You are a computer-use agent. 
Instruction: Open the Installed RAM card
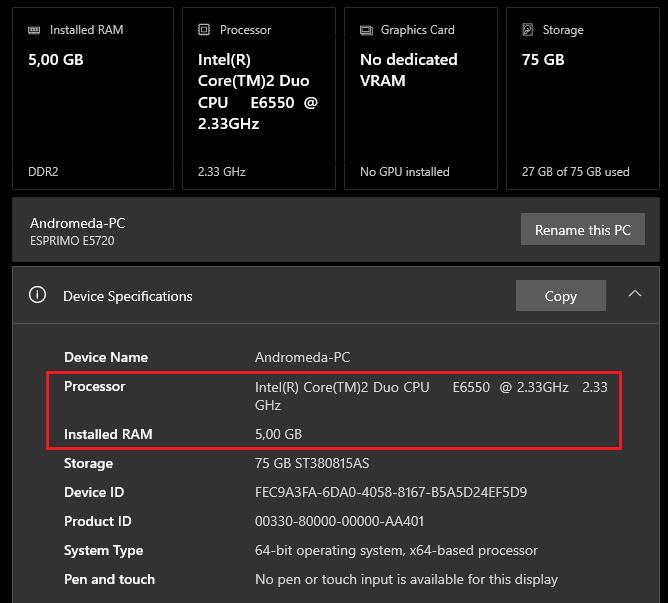(x=92, y=100)
